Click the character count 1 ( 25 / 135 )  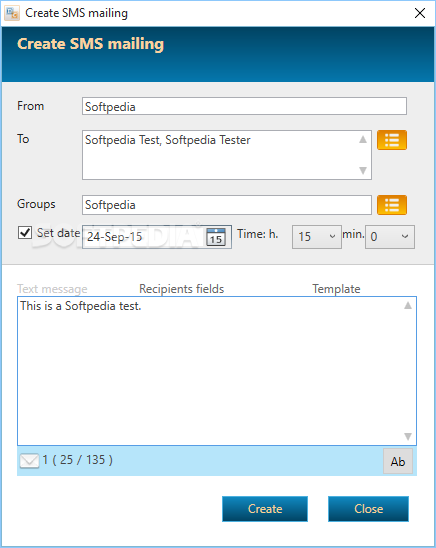(78, 460)
